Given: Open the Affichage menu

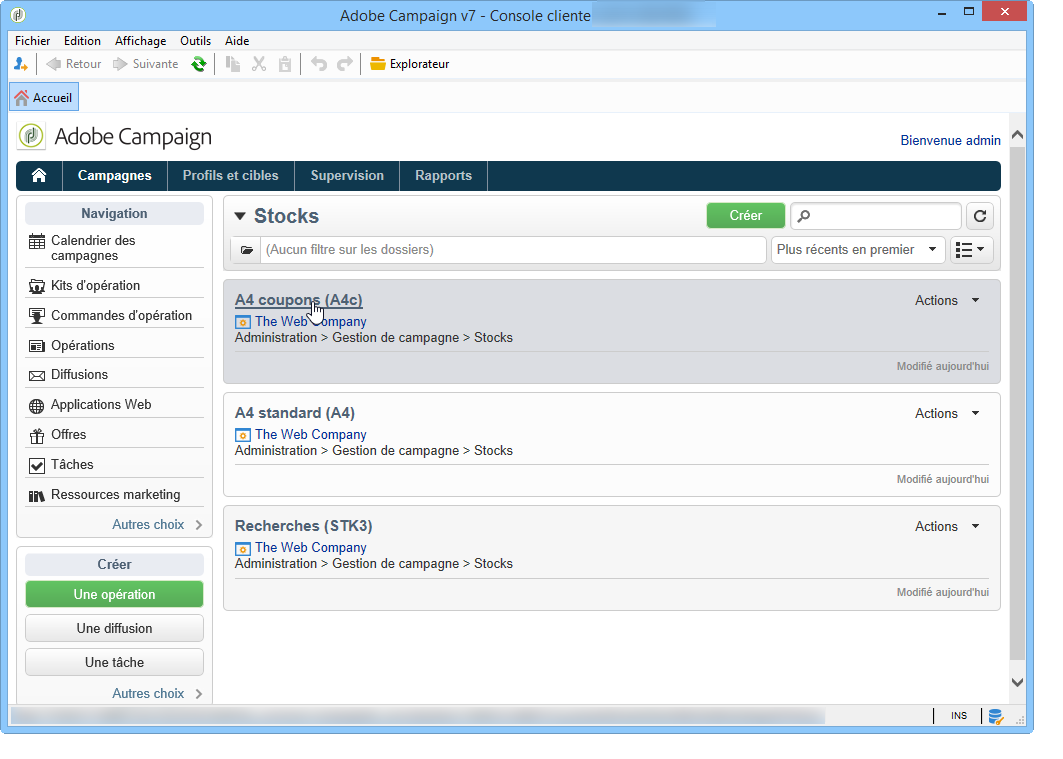Looking at the screenshot, I should click(x=140, y=41).
